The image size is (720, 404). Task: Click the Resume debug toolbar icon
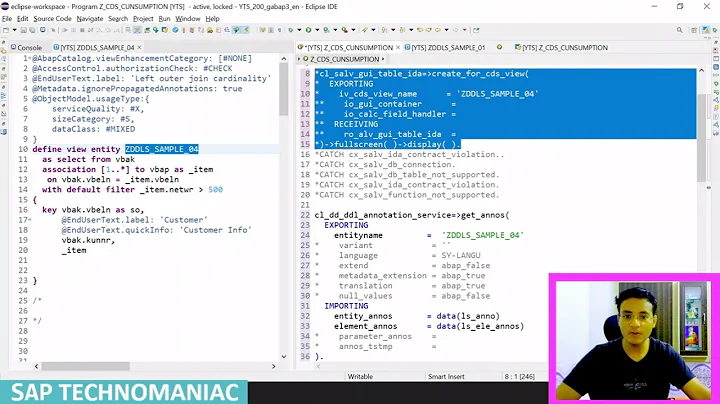[x=65, y=30]
